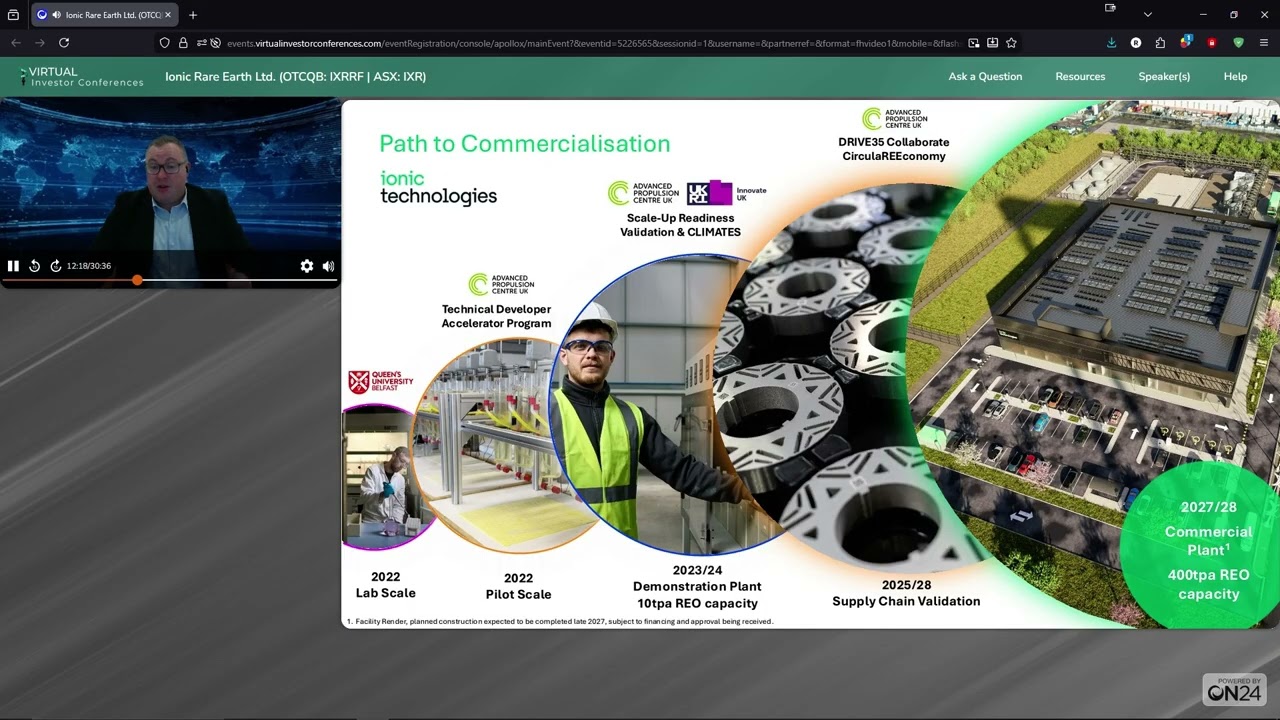The image size is (1280, 720).
Task: Open the extensions puzzle icon
Action: click(x=1160, y=43)
